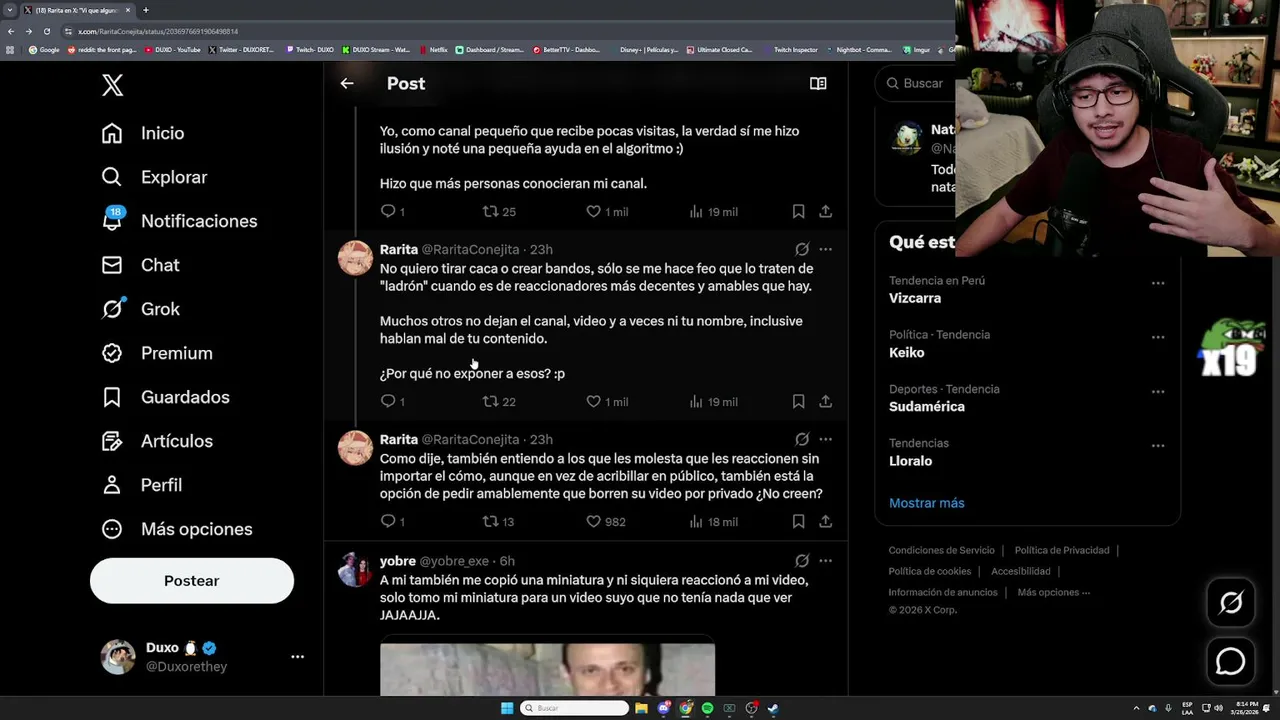Bookmark the tweet ending 'conocieran mi canal'
1280x720 pixels.
pyautogui.click(x=798, y=211)
